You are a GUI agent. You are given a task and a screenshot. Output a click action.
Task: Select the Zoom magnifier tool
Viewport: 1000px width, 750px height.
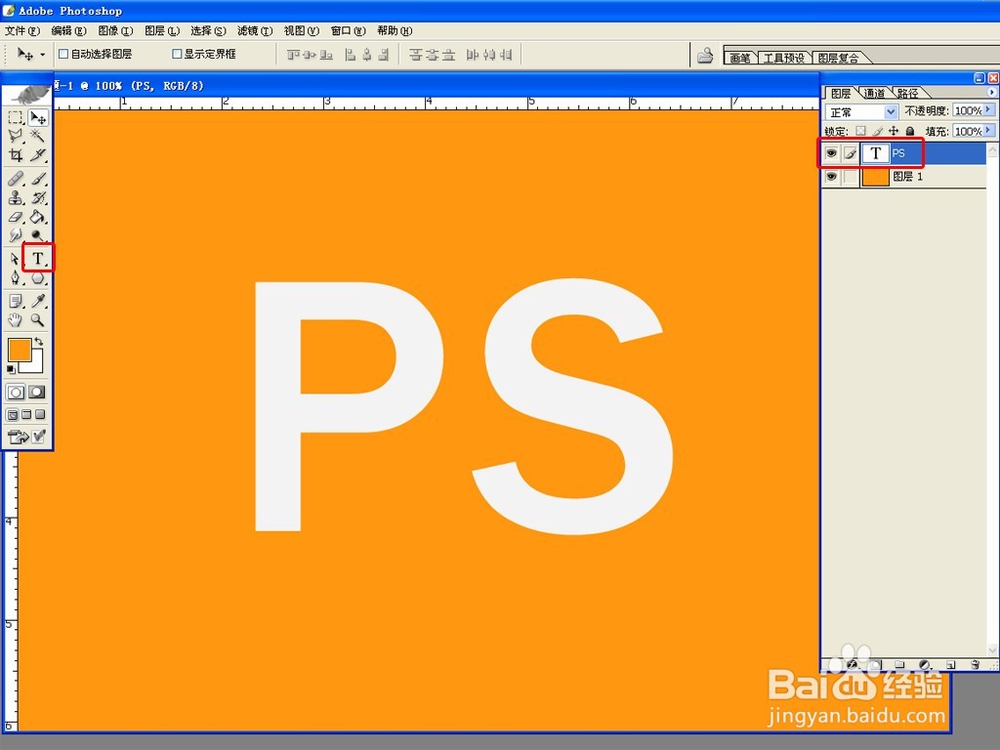tap(38, 320)
